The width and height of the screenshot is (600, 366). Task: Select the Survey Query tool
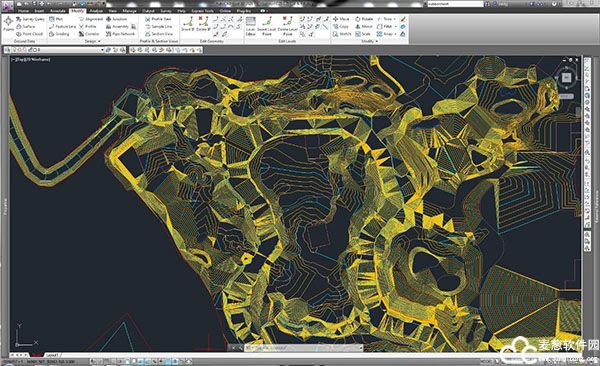click(30, 19)
